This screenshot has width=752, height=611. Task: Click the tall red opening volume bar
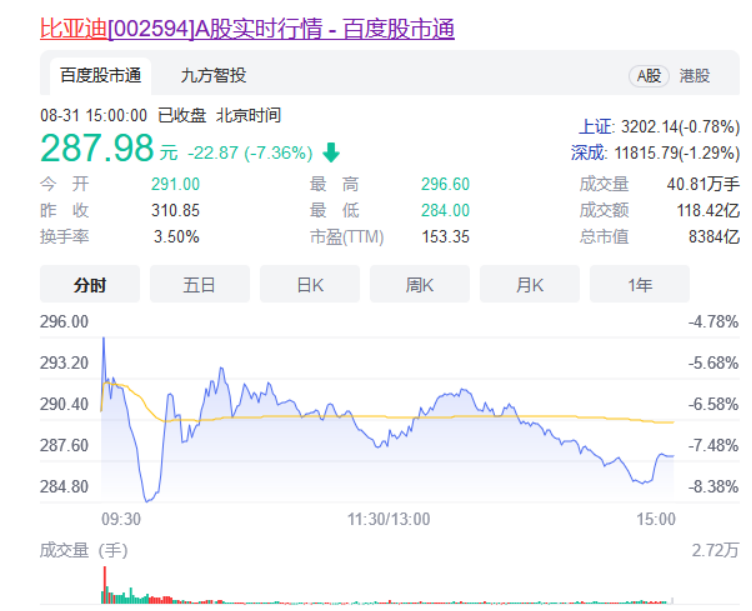click(105, 585)
